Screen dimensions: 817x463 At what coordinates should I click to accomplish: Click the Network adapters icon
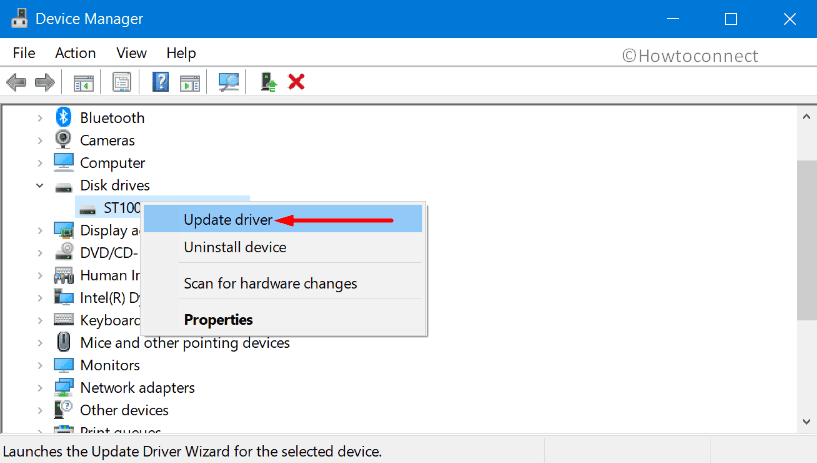[64, 387]
